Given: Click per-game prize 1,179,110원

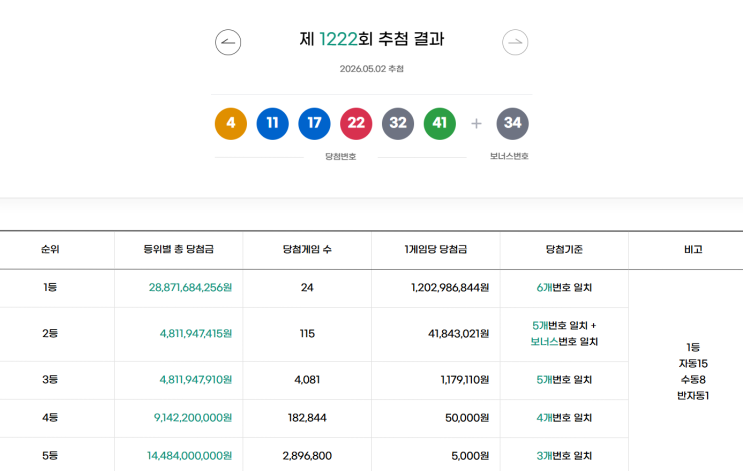Looking at the screenshot, I should (465, 380).
